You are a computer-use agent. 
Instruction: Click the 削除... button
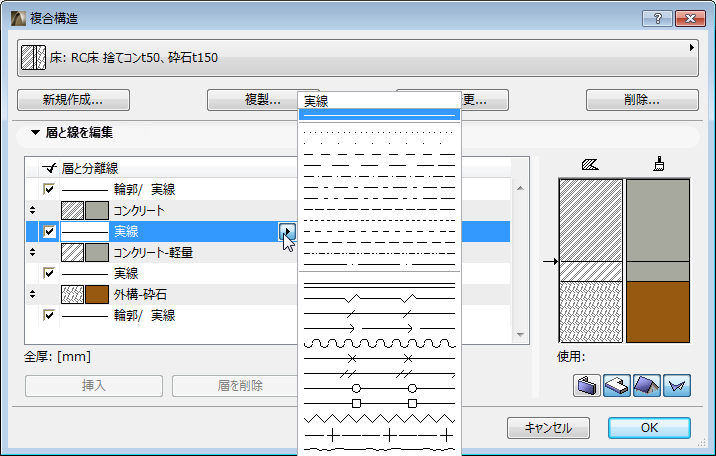[x=642, y=100]
